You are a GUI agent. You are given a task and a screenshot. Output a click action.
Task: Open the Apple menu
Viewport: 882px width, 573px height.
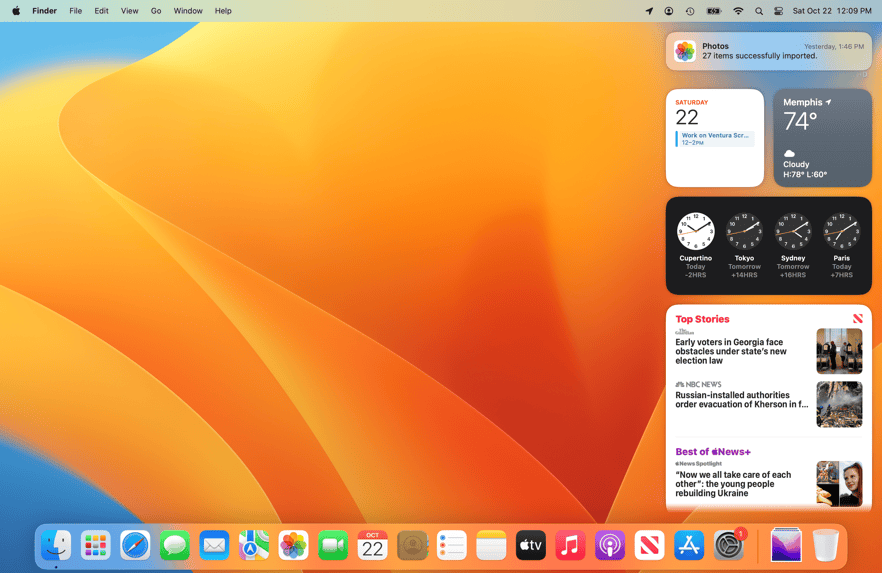(16, 11)
